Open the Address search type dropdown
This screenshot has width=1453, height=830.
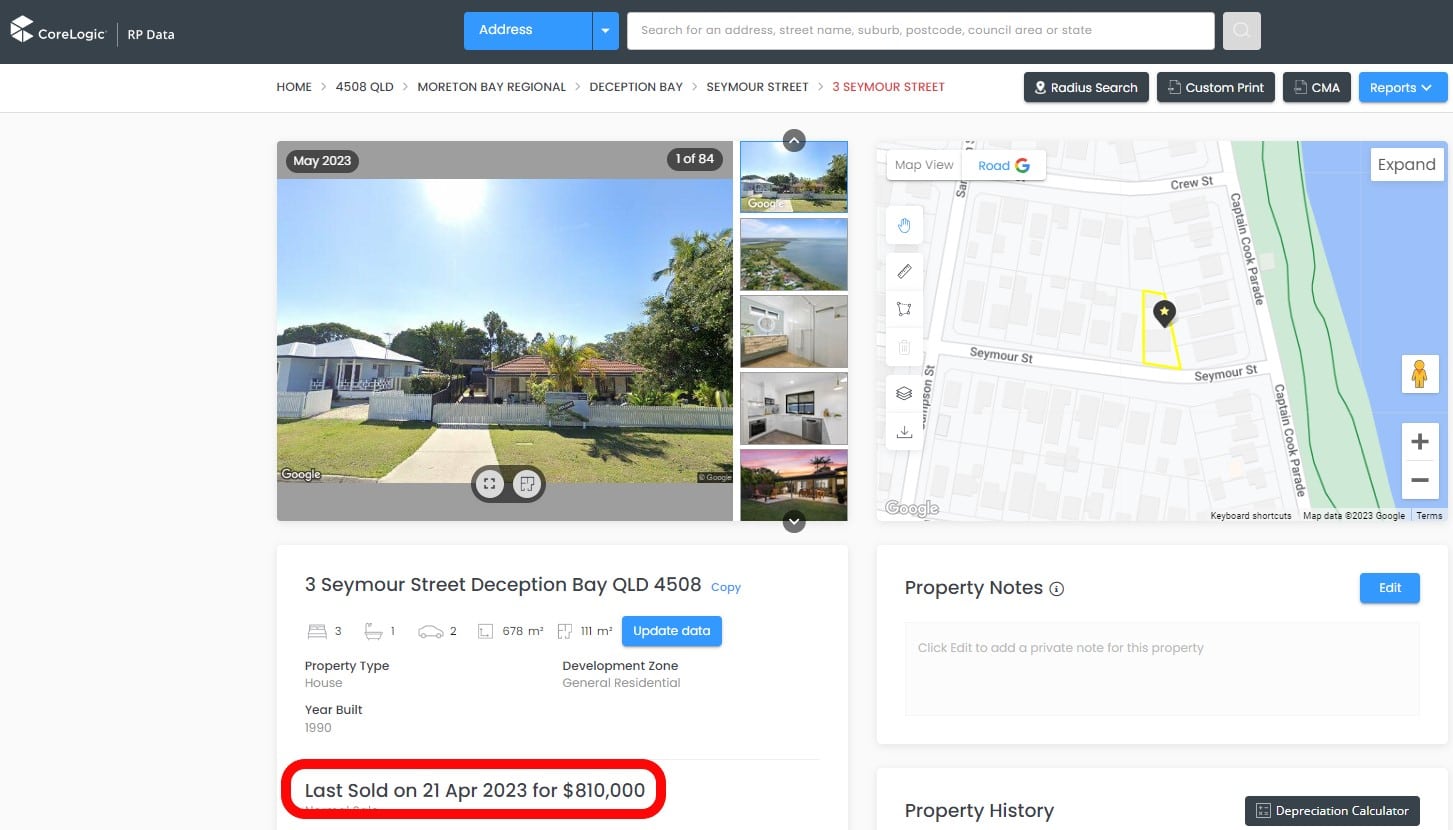tap(605, 31)
